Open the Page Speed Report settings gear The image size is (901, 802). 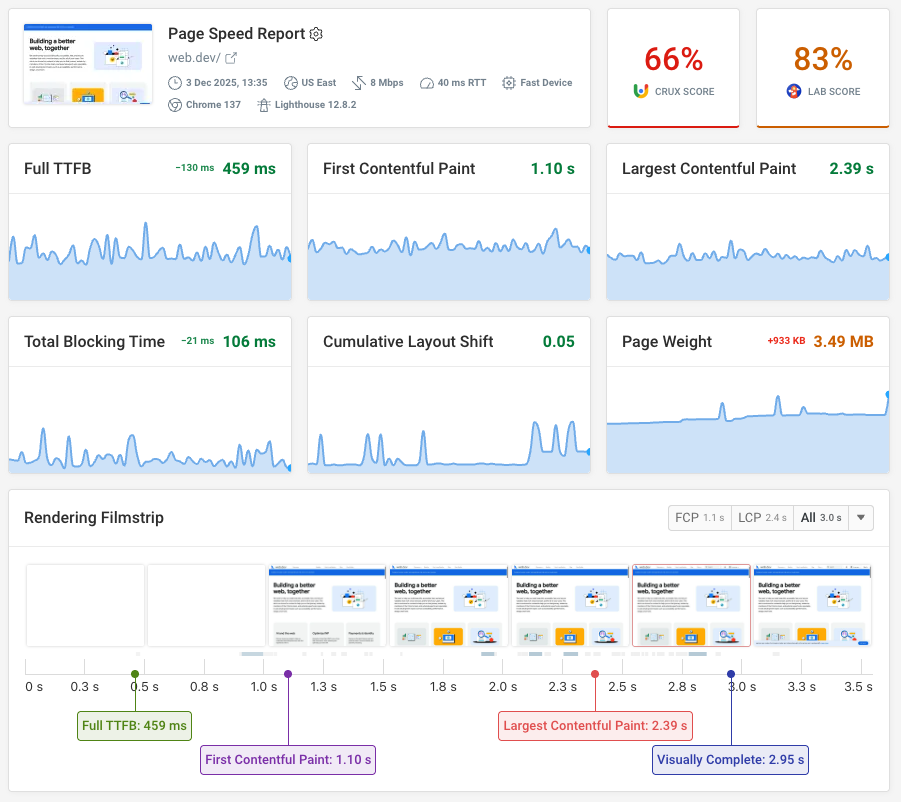tap(316, 34)
